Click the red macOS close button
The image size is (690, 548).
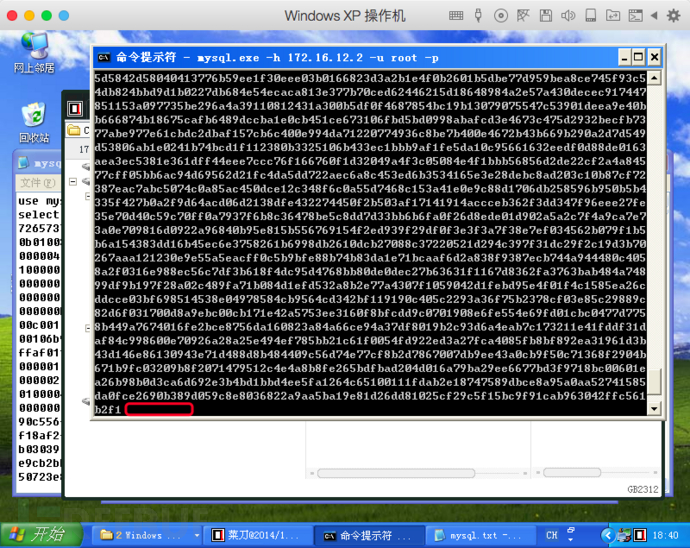12,15
